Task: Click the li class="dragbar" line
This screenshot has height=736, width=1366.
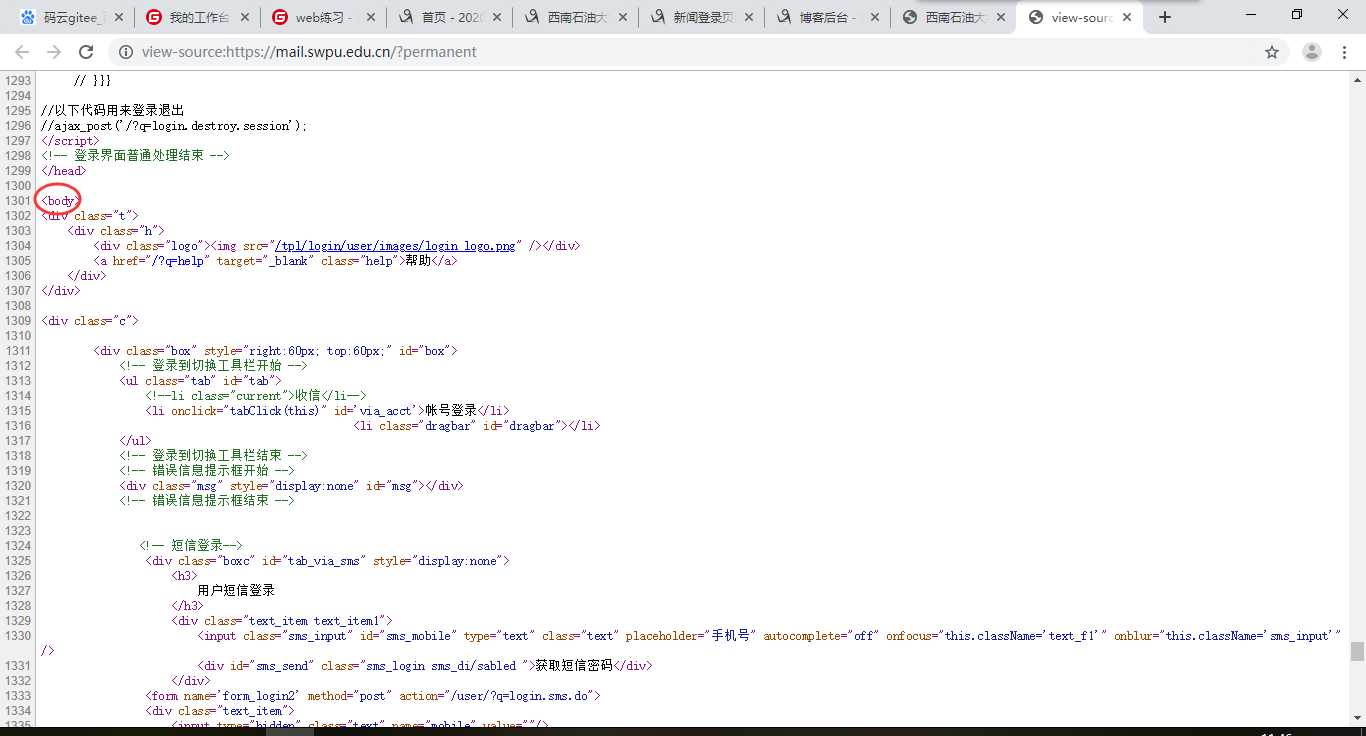Action: pos(478,426)
